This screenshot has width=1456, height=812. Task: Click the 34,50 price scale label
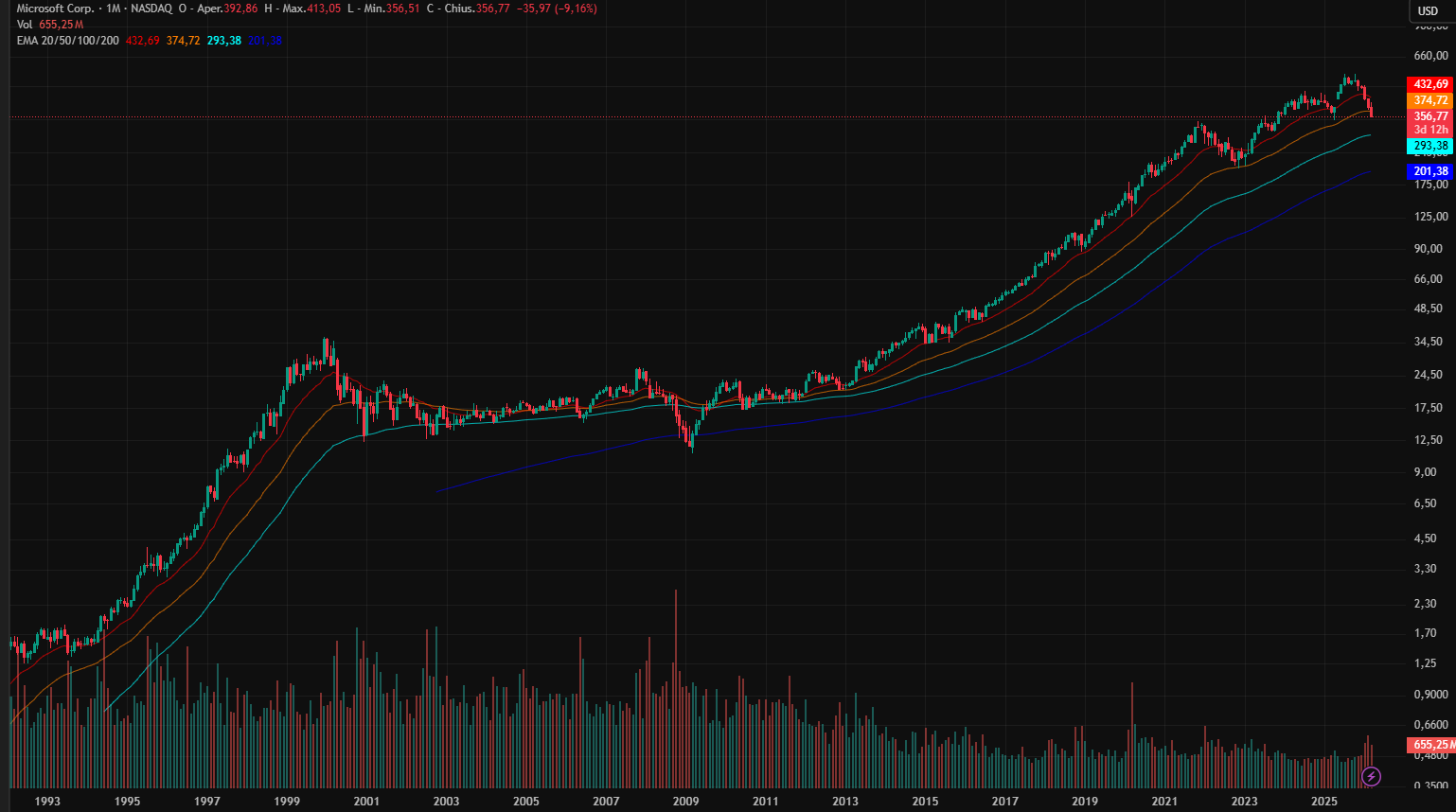[1429, 342]
